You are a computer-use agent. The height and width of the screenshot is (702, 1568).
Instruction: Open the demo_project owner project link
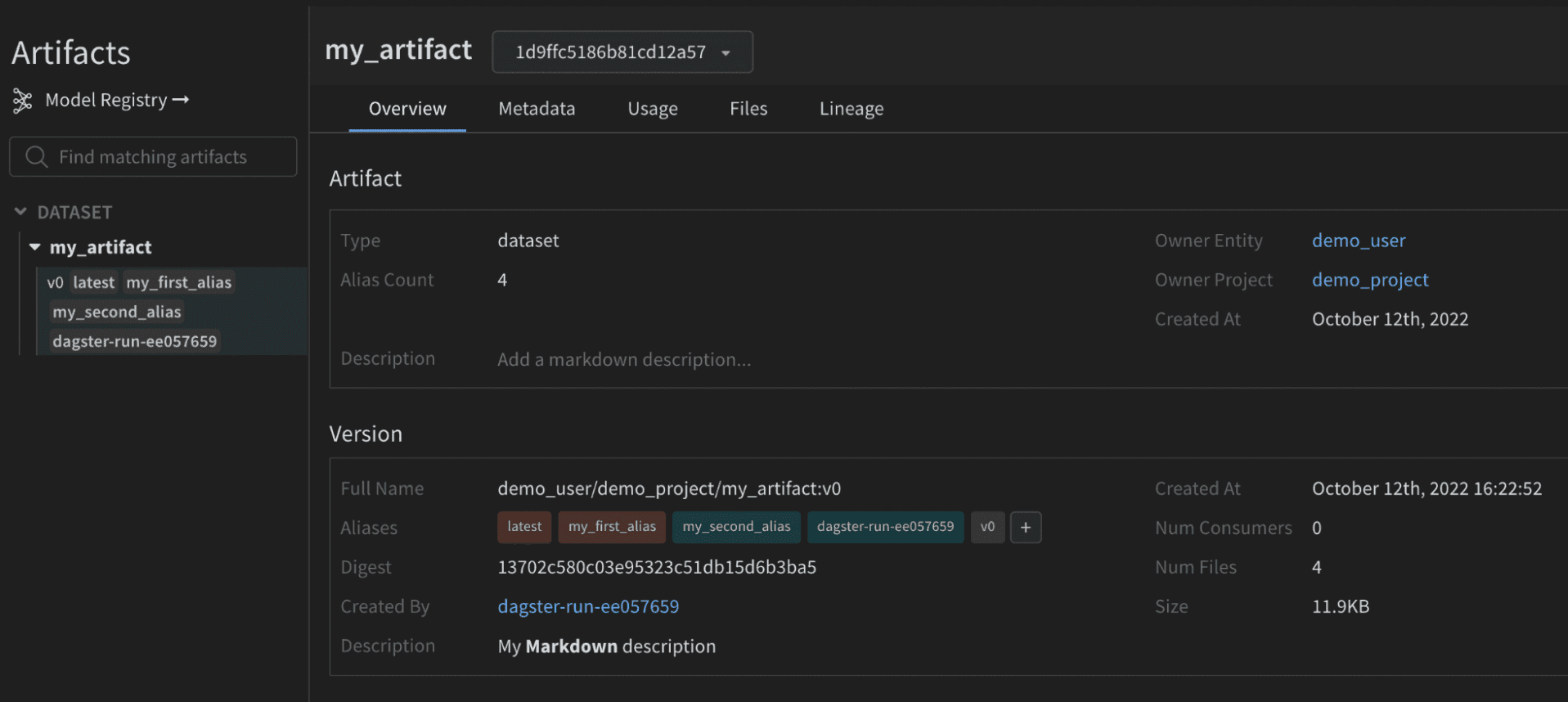click(1370, 280)
